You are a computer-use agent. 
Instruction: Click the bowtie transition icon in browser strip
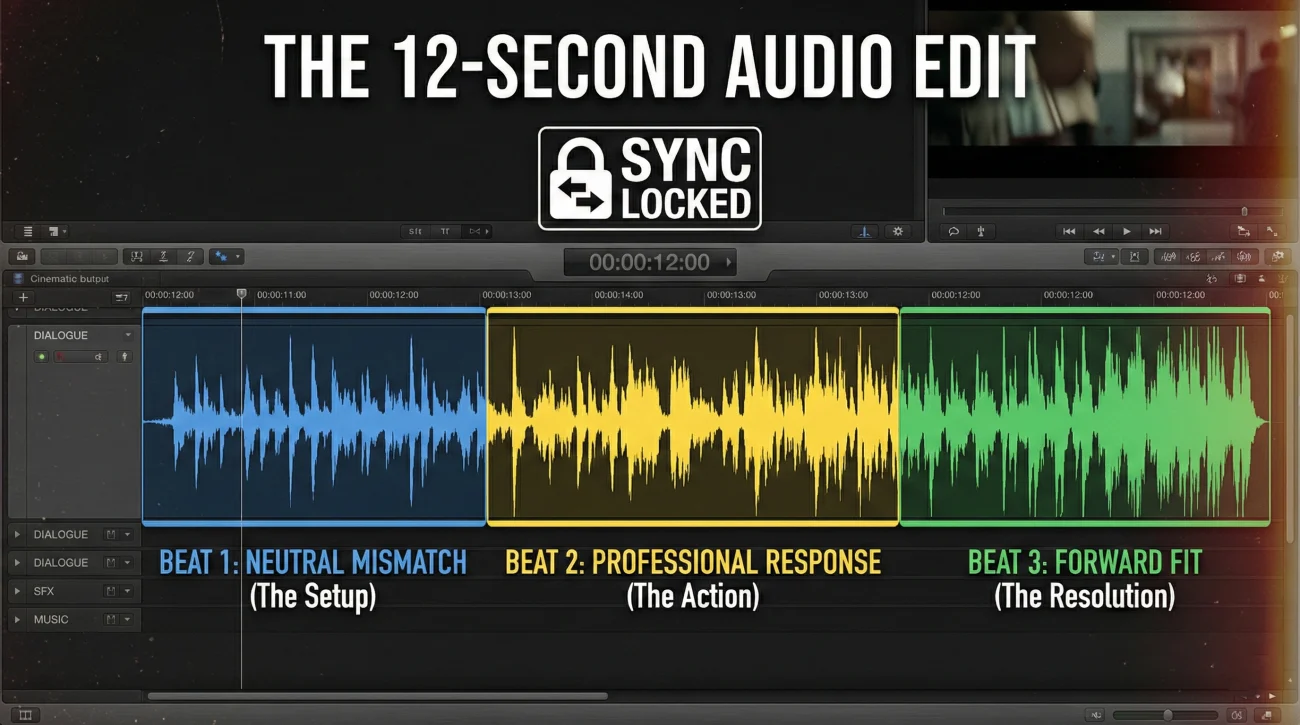pos(475,231)
